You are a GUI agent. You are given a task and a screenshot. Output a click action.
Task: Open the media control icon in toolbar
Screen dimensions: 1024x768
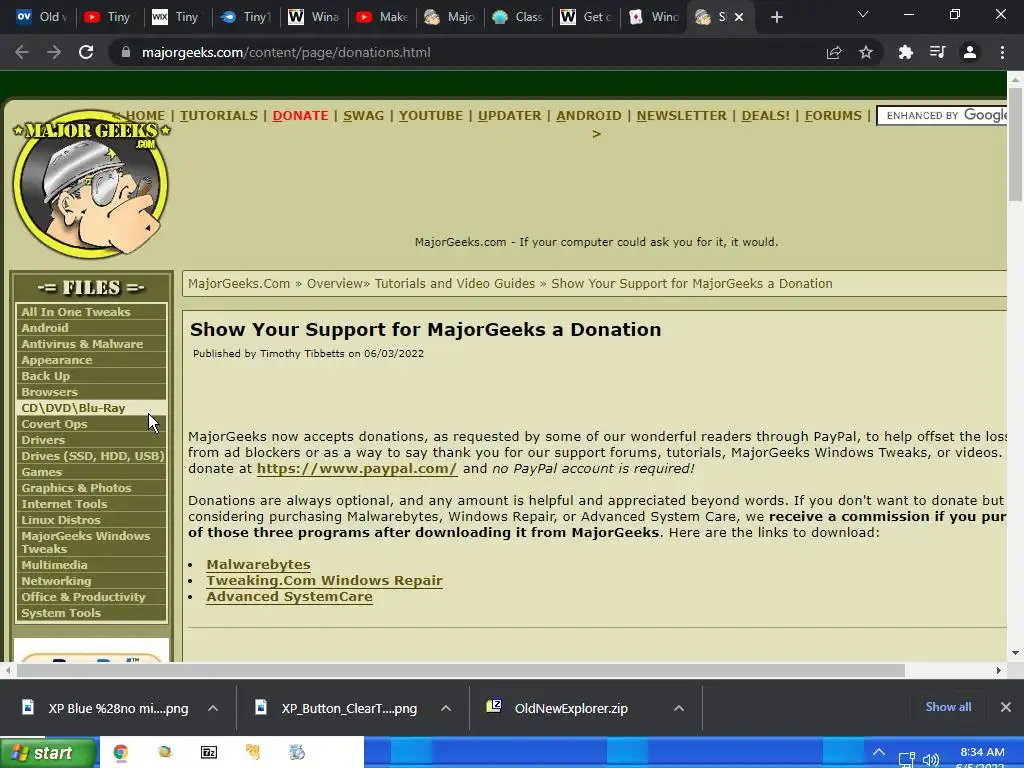938,52
